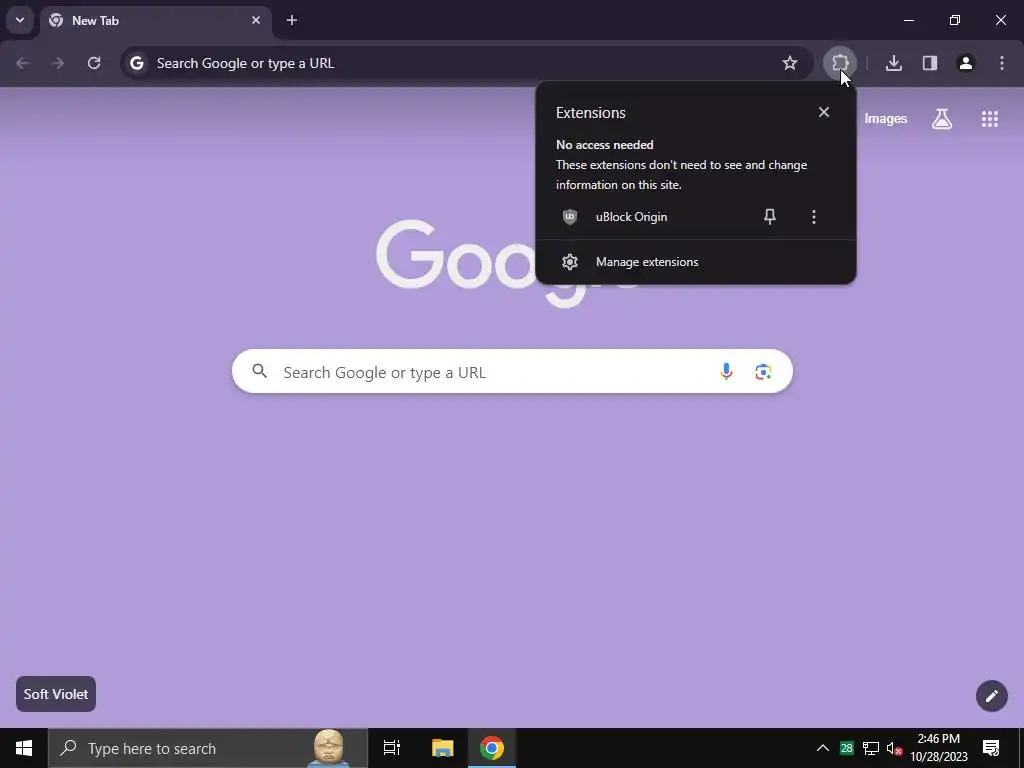Close the New Tab tab

pyautogui.click(x=256, y=20)
